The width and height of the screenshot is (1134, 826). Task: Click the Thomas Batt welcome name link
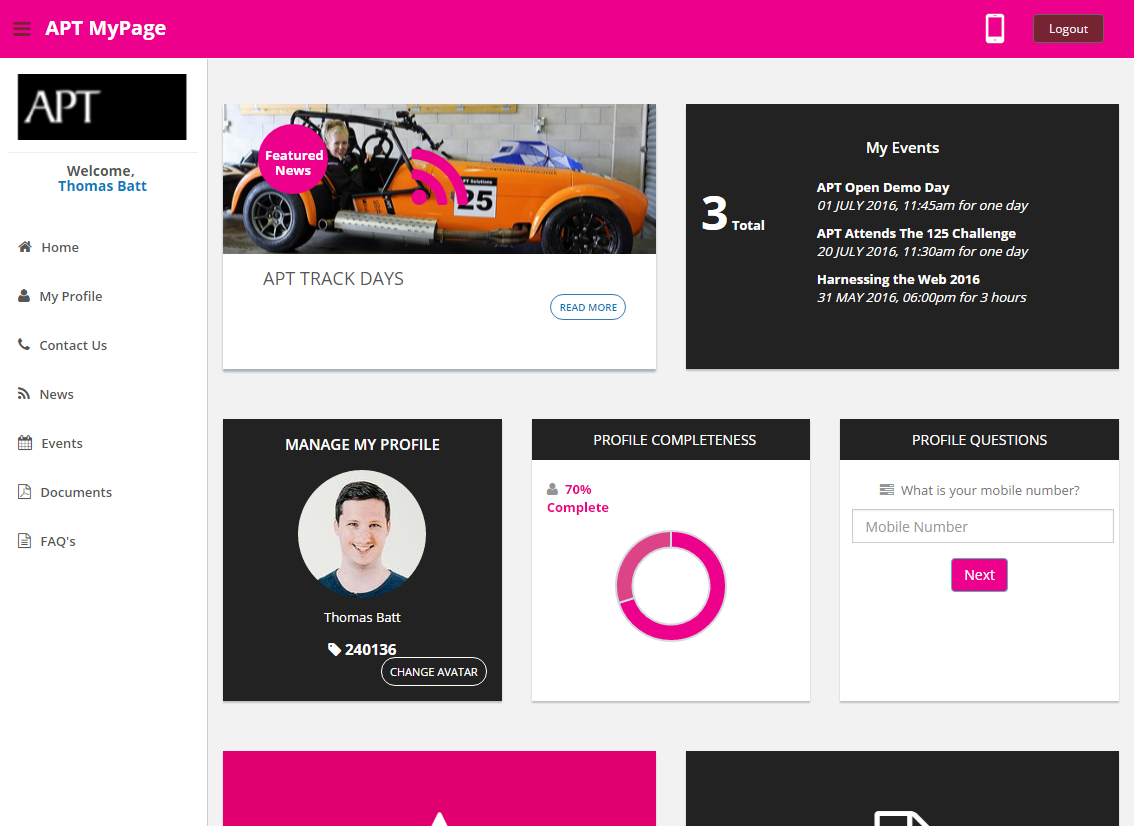click(x=102, y=186)
